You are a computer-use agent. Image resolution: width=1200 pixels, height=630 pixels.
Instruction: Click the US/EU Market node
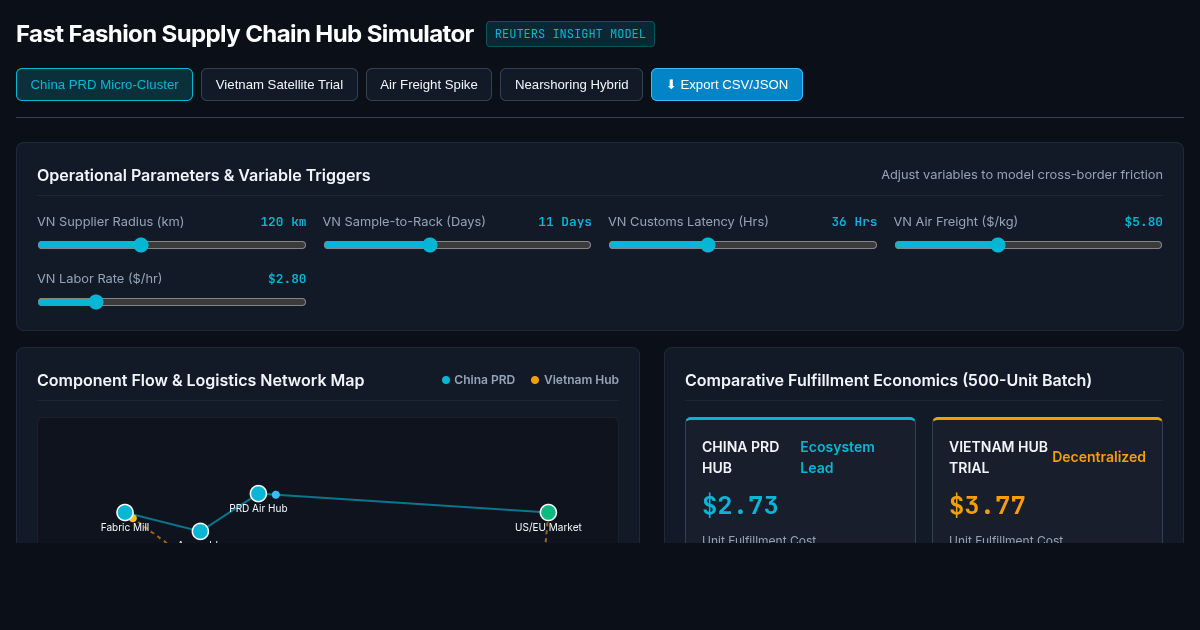click(x=548, y=512)
